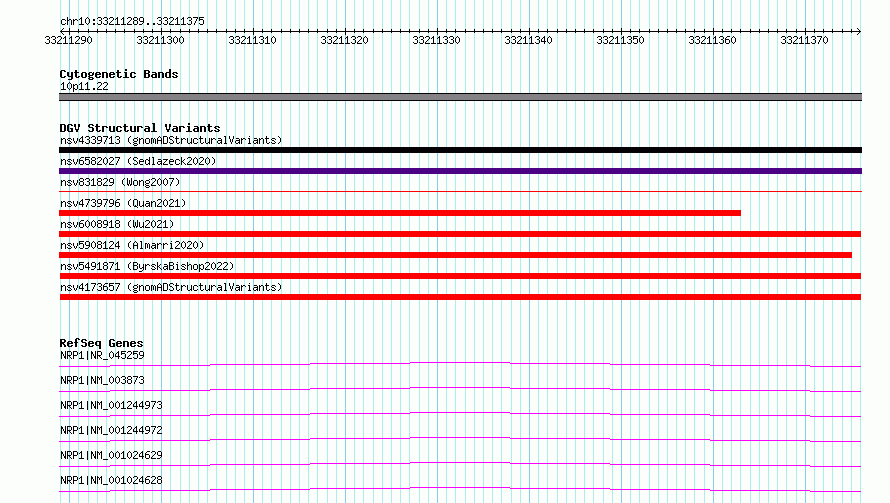Select the 10p11.22 band label
The image size is (890, 503).
point(84,86)
